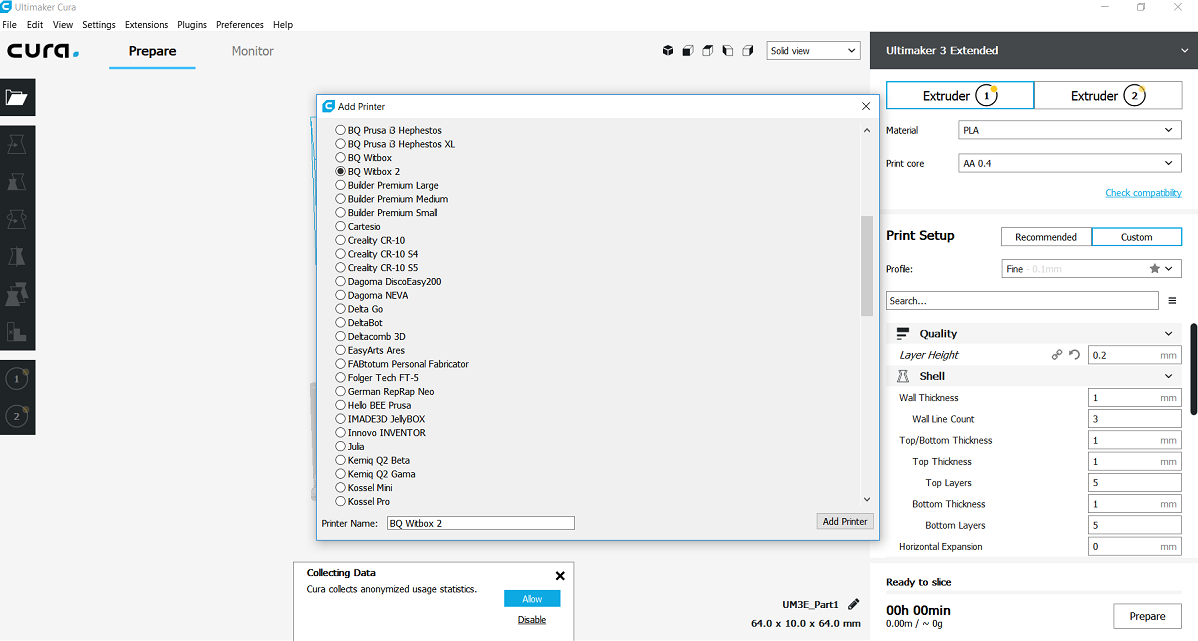Screen dimensions: 1198x641
Task: Close the Add Printer dialog
Action: click(x=866, y=106)
